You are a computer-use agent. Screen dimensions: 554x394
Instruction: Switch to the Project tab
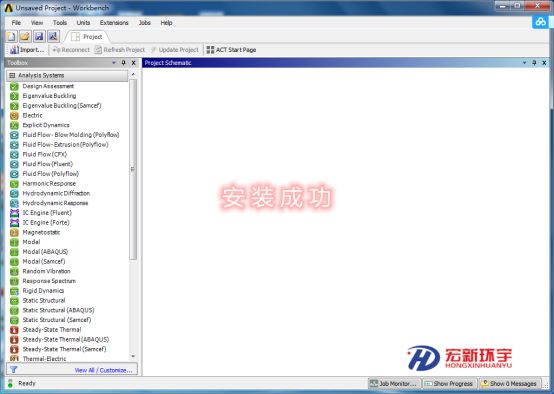click(x=87, y=37)
